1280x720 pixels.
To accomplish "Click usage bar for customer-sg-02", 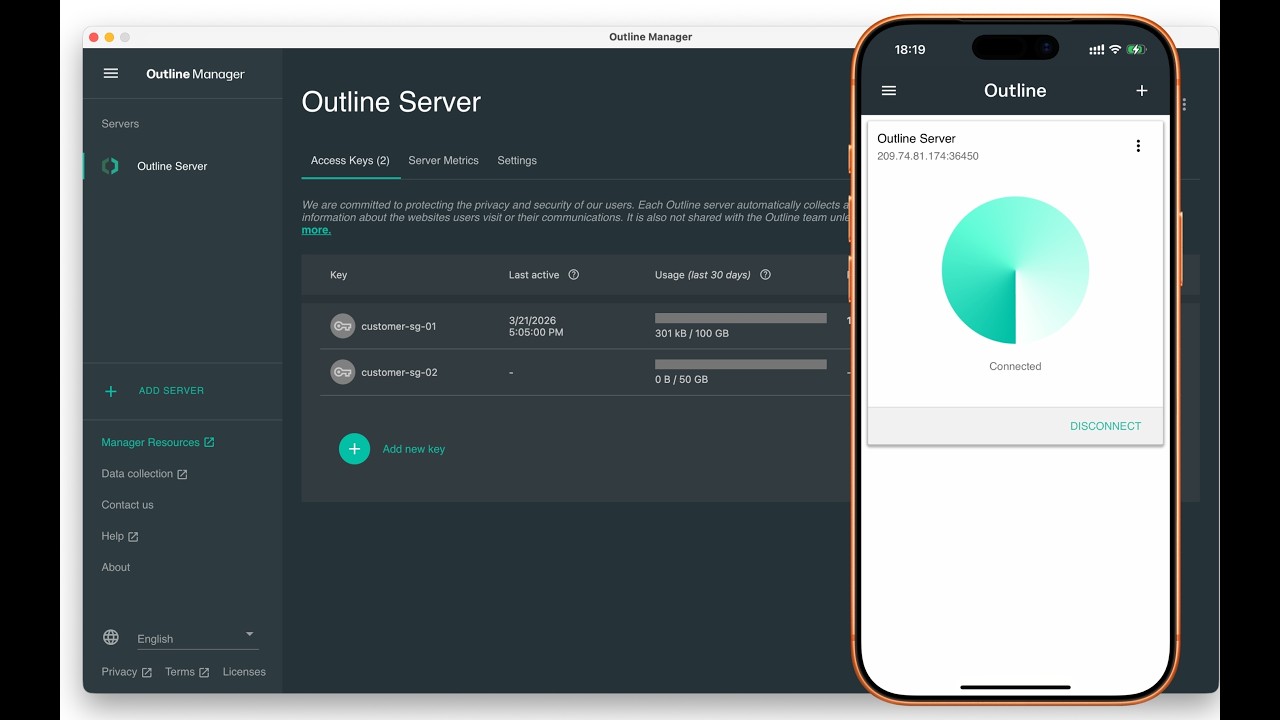I will pyautogui.click(x=741, y=364).
